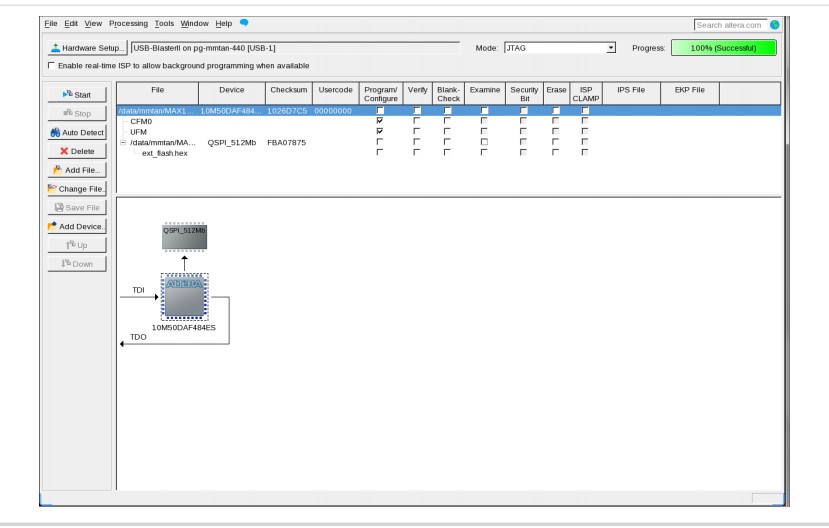
Task: Click the Add File button
Action: coord(77,169)
